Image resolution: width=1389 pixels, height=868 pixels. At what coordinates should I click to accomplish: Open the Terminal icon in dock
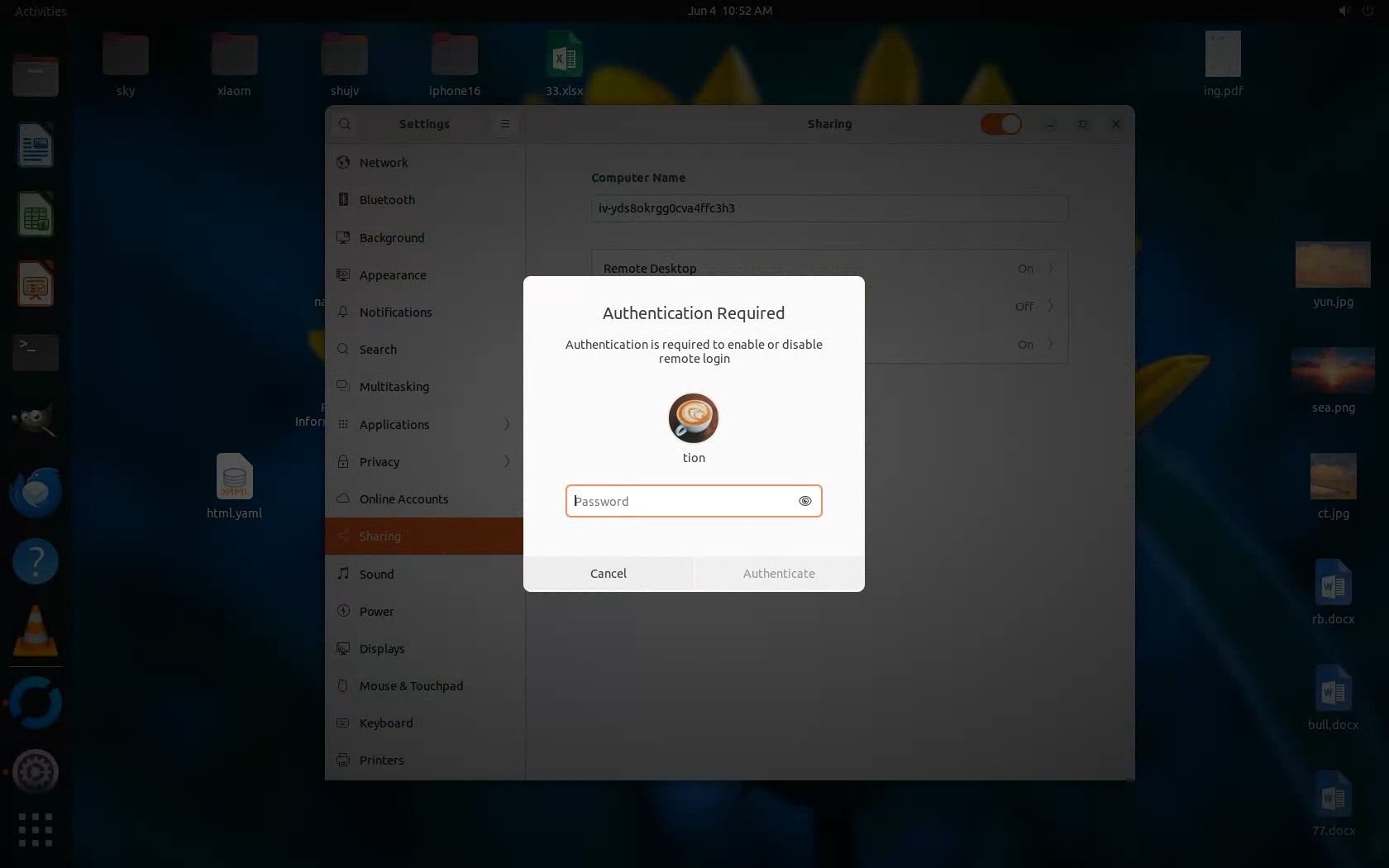click(x=36, y=353)
